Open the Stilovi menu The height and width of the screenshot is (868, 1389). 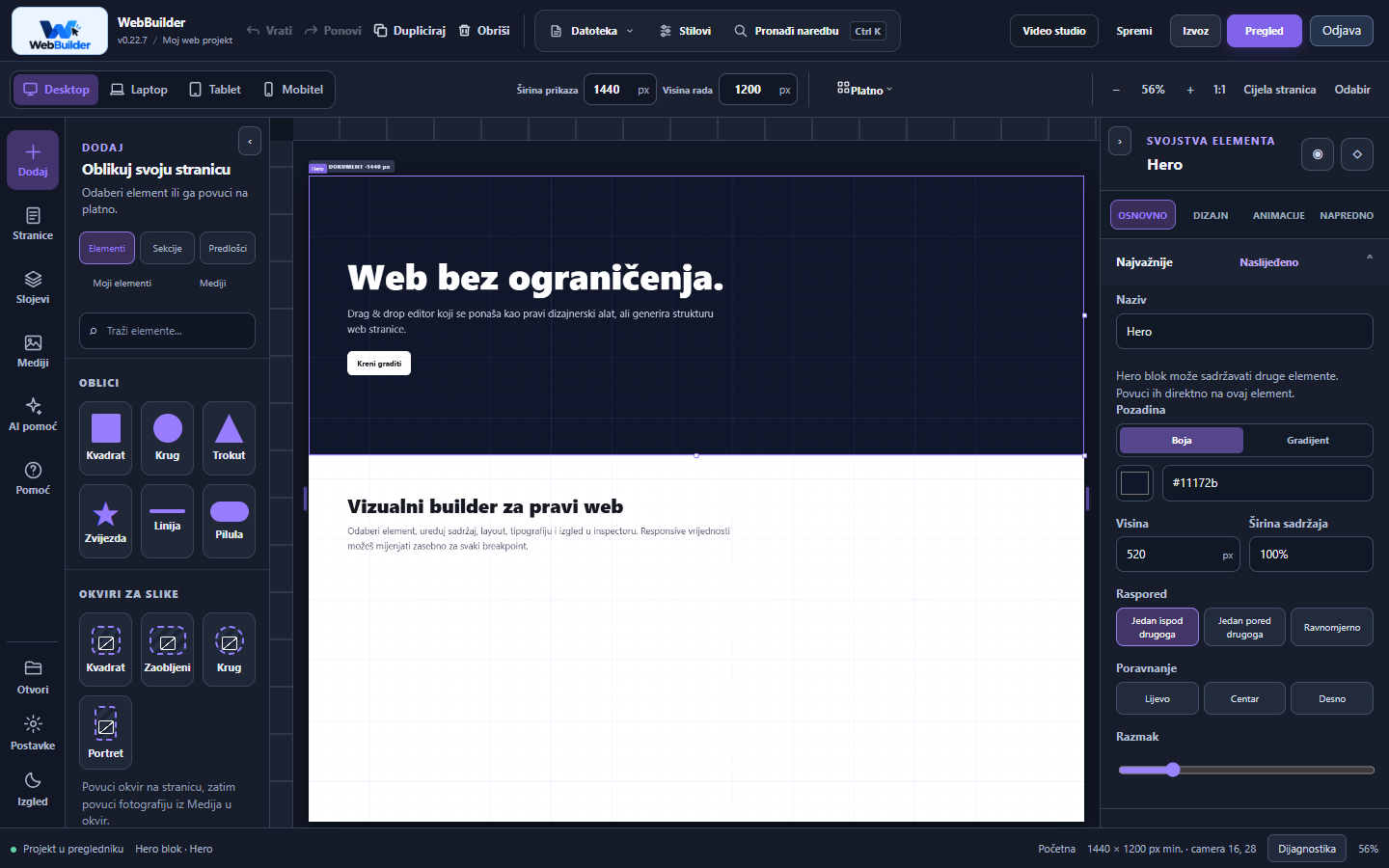pyautogui.click(x=686, y=31)
